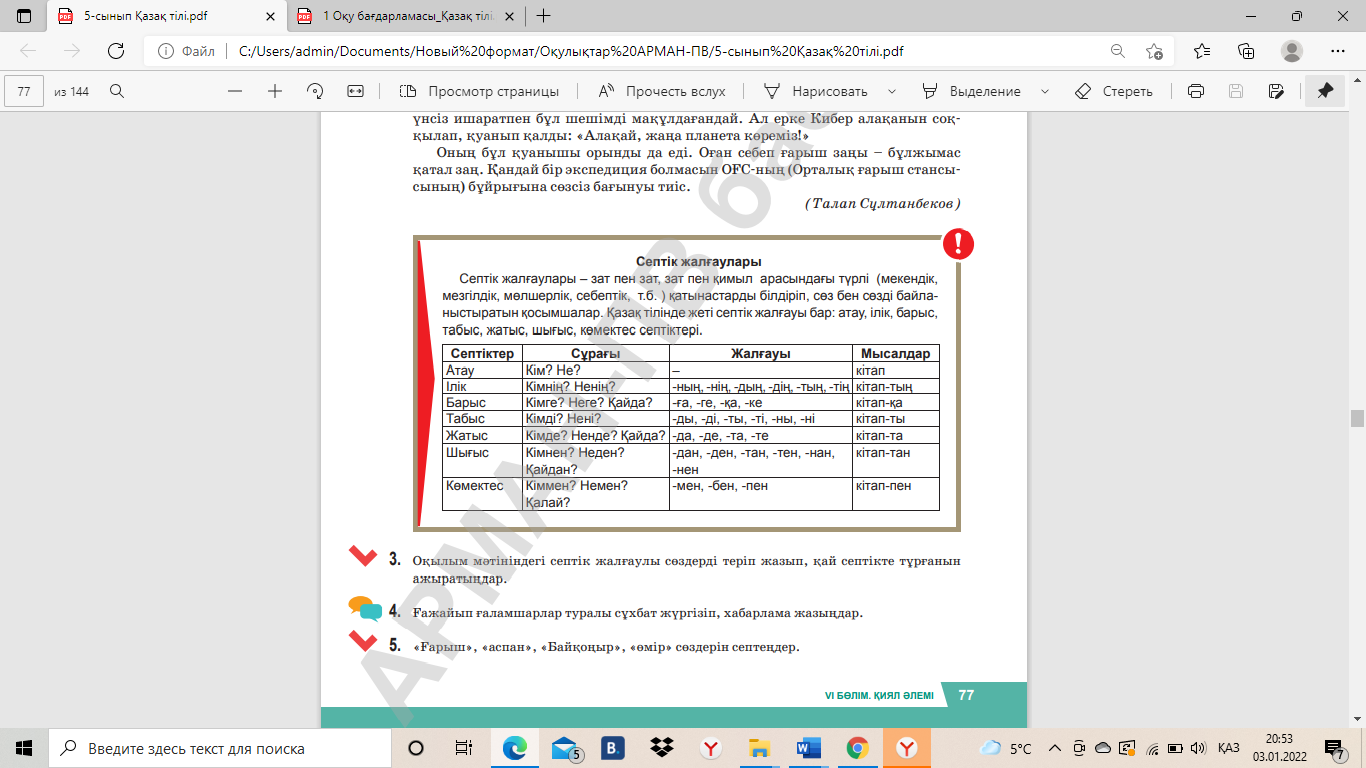Zoom out the PDF with minus
The width and height of the screenshot is (1366, 768).
[x=235, y=91]
